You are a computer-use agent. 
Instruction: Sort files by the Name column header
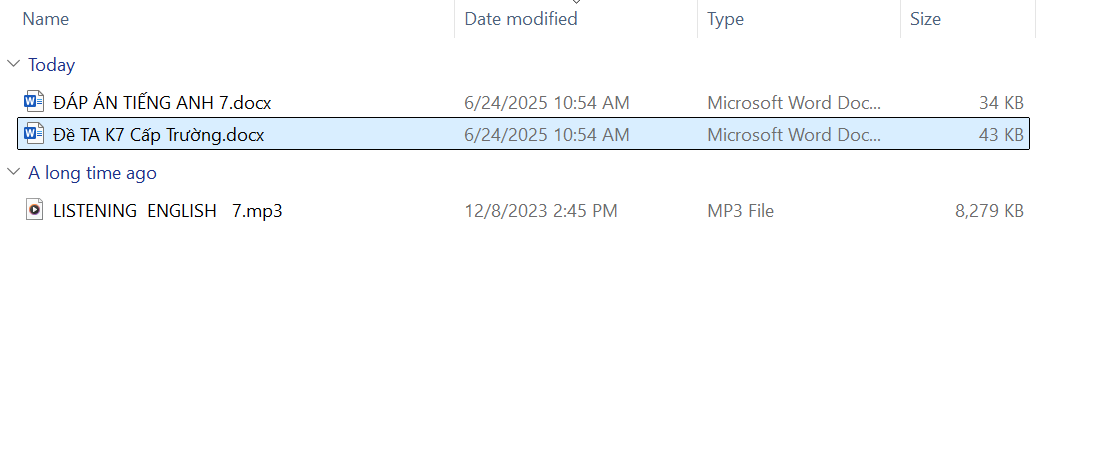point(46,19)
